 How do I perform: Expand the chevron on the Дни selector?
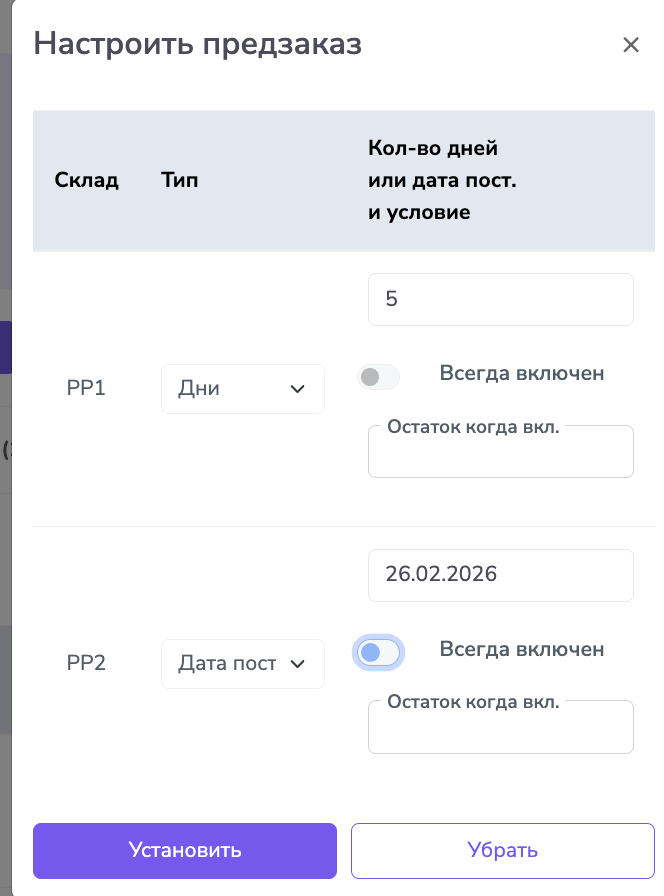click(x=298, y=389)
